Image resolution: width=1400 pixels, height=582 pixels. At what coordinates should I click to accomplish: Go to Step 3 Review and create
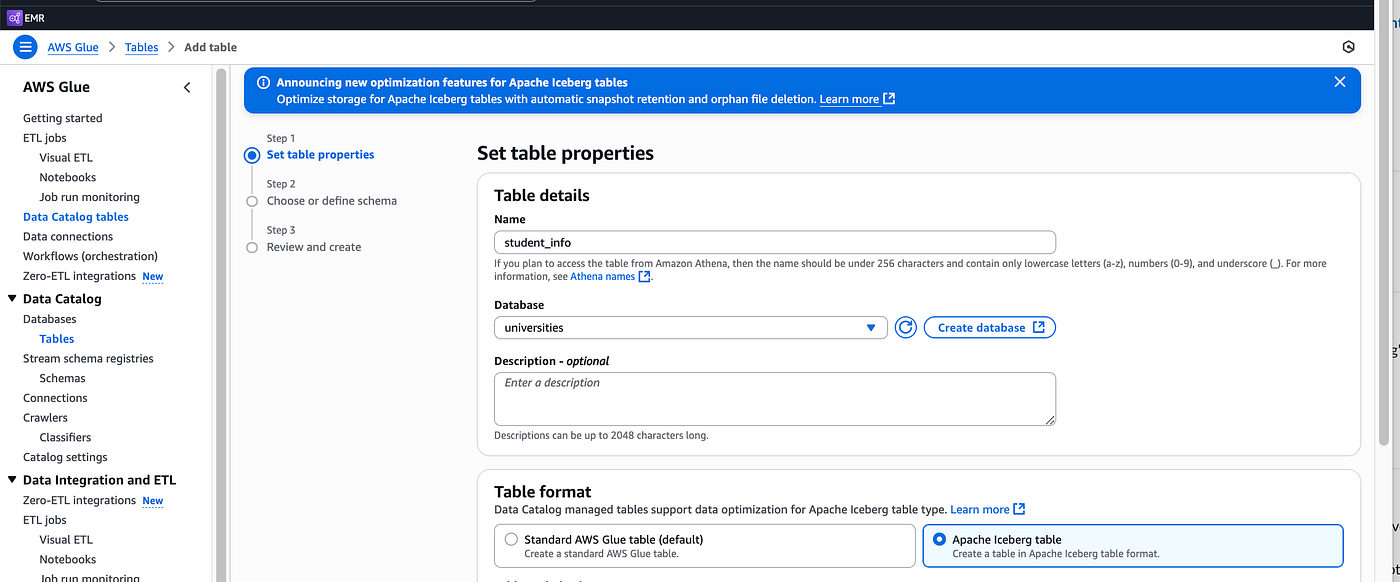coord(314,247)
